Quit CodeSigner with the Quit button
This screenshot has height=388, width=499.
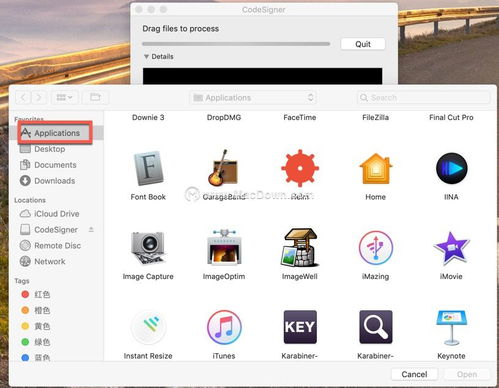363,44
